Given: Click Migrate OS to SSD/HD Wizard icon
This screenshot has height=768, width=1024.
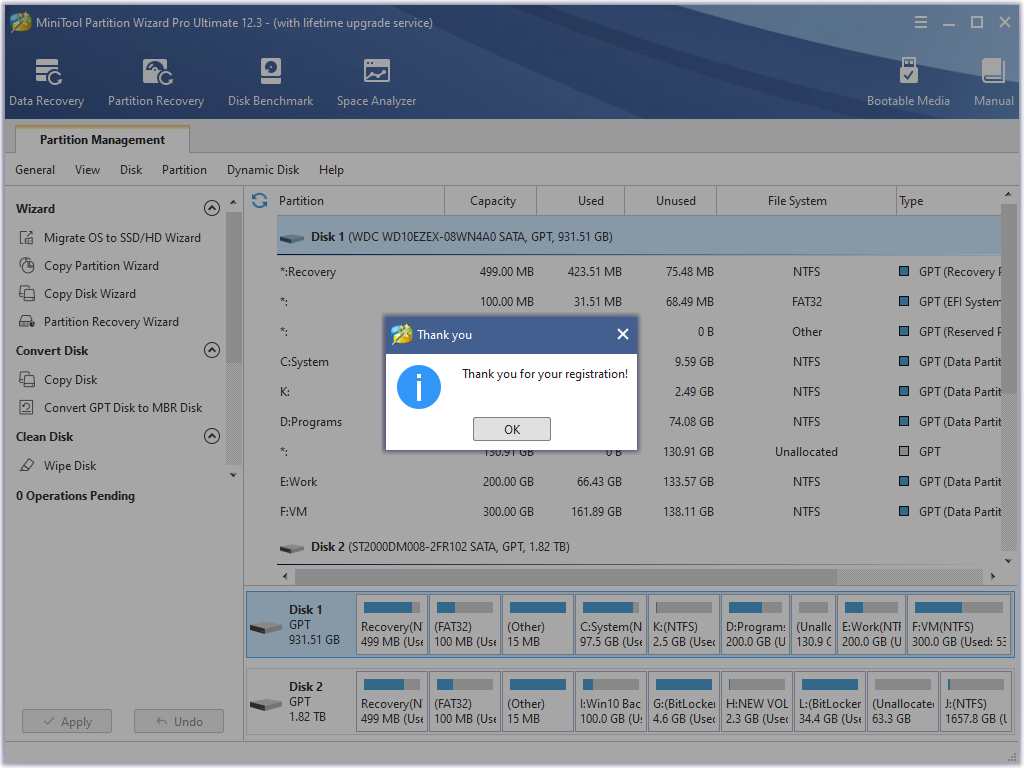Looking at the screenshot, I should pyautogui.click(x=27, y=238).
